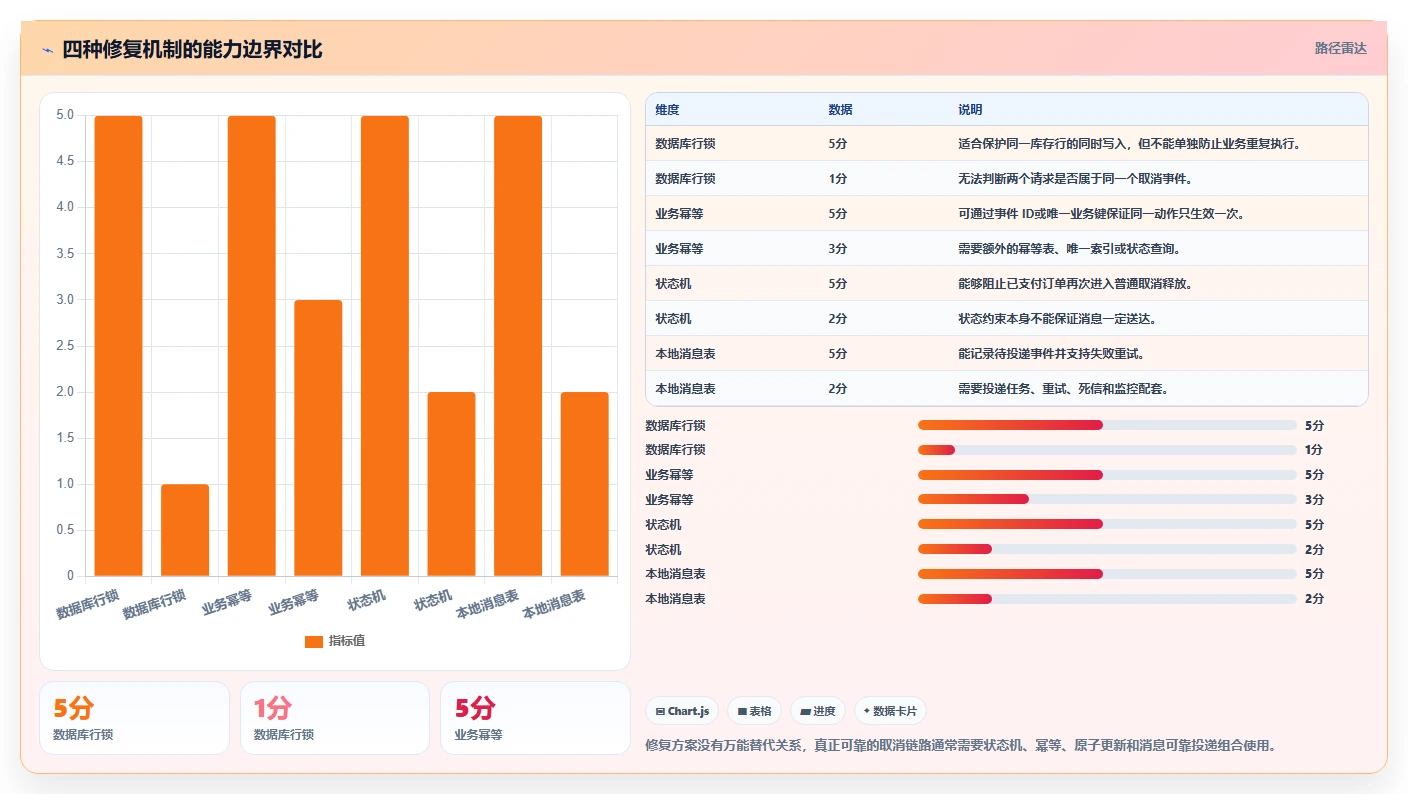Click the 路径雷达 label in the header
The width and height of the screenshot is (1408, 794).
click(1340, 48)
